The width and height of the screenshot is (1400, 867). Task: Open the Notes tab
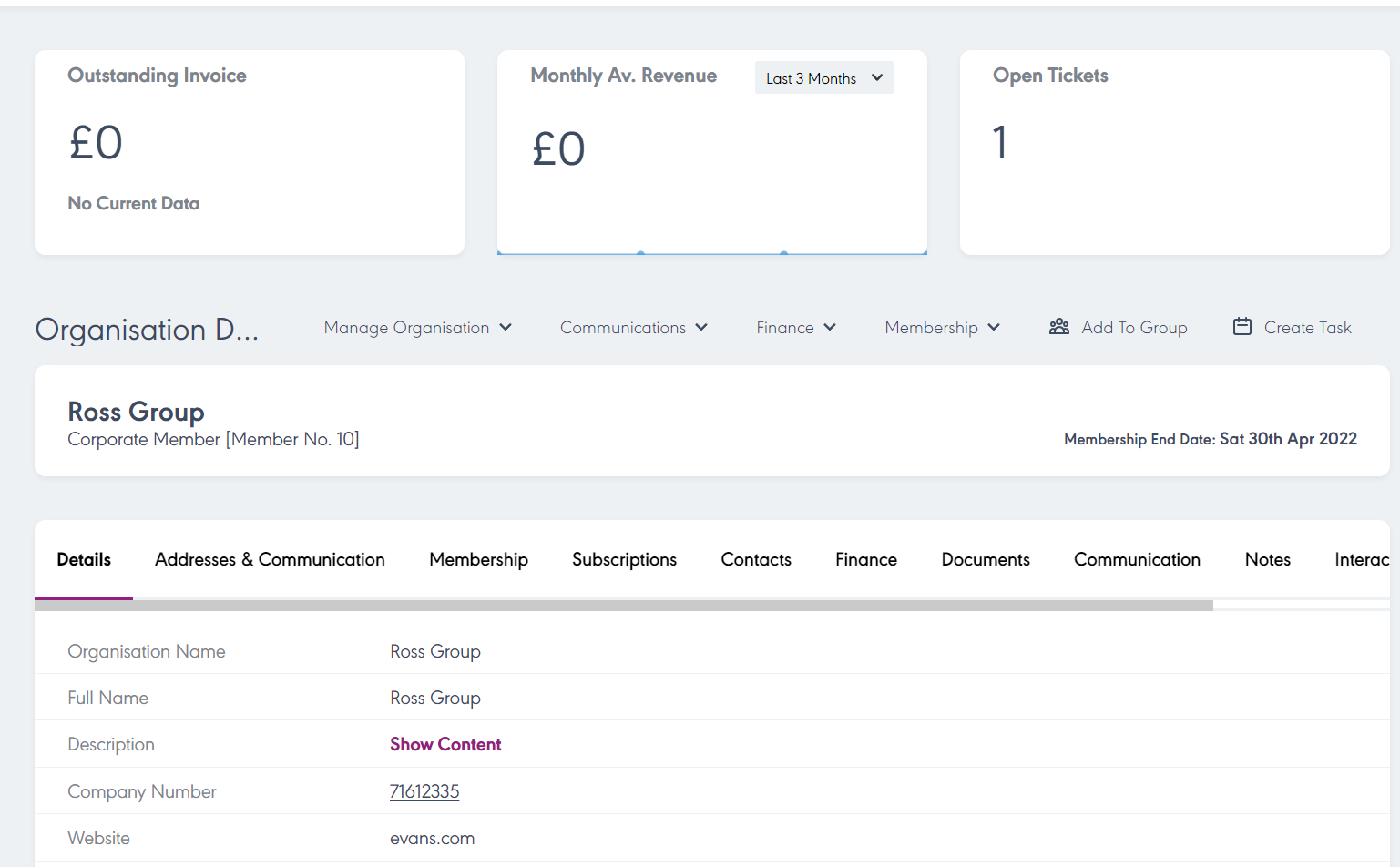(x=1267, y=560)
